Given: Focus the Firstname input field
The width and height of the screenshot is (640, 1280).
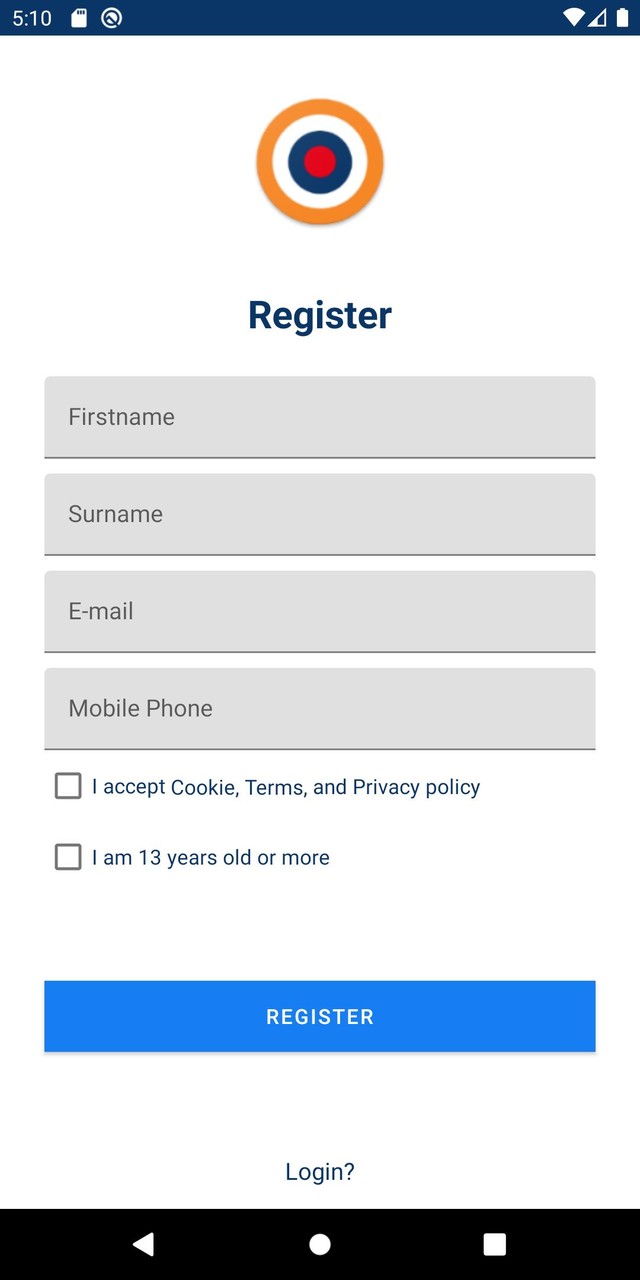Looking at the screenshot, I should (x=320, y=417).
